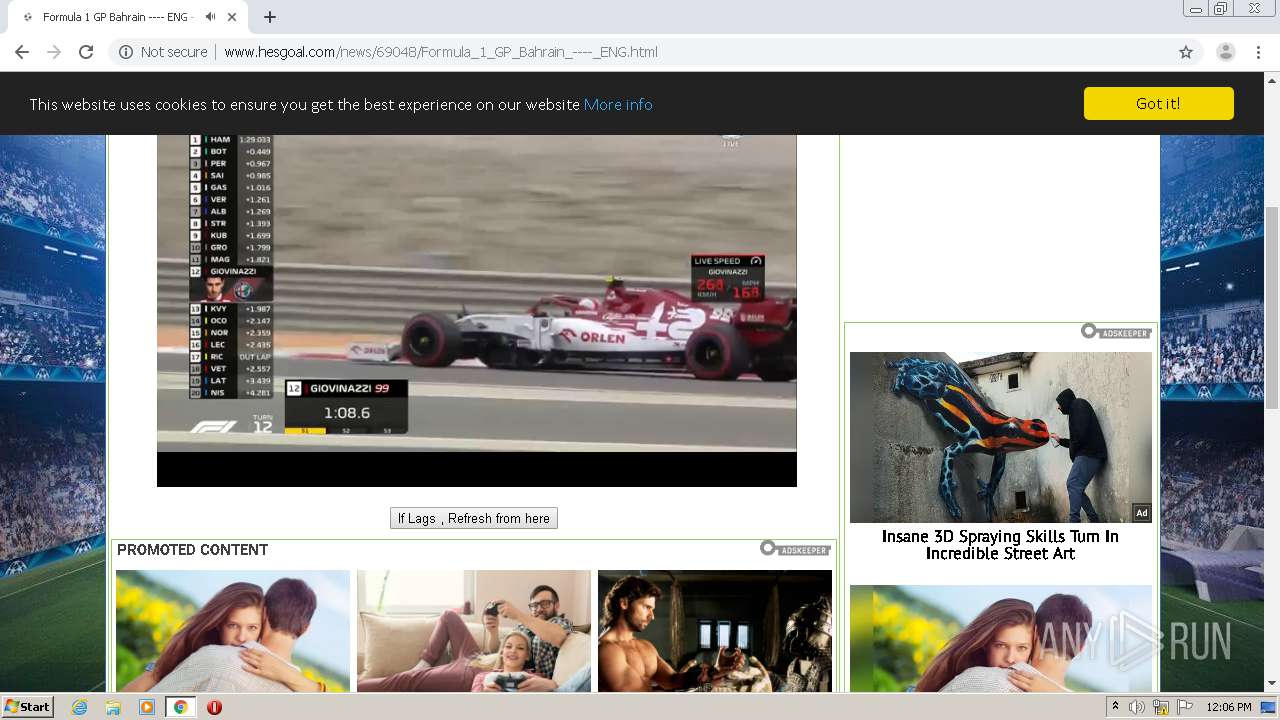Click the page vertical scrollbar thumb
The width and height of the screenshot is (1280, 720).
click(1272, 307)
